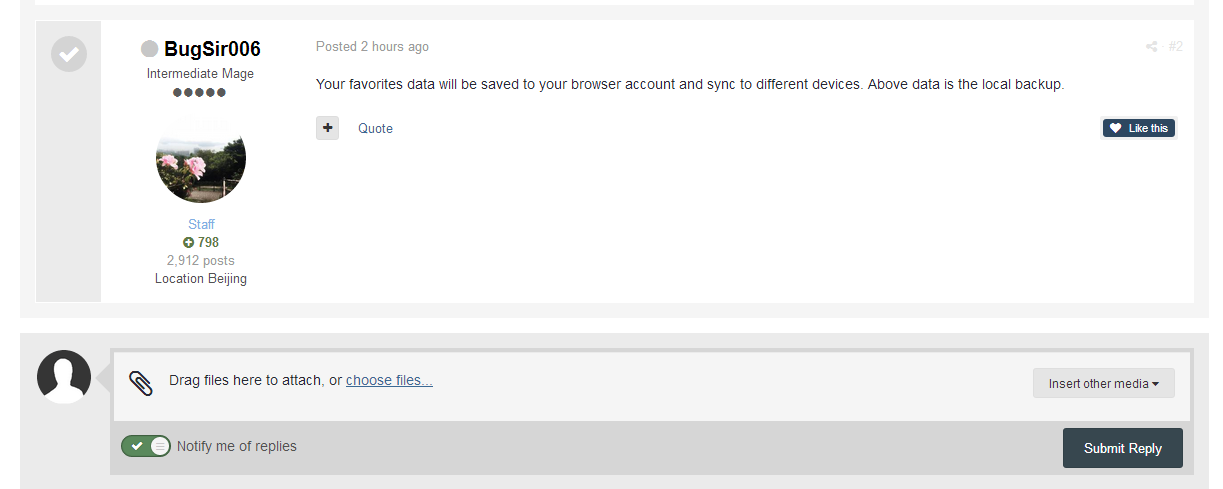Click the rank pips under Intermediate Mage
This screenshot has width=1223, height=489.
pyautogui.click(x=200, y=92)
